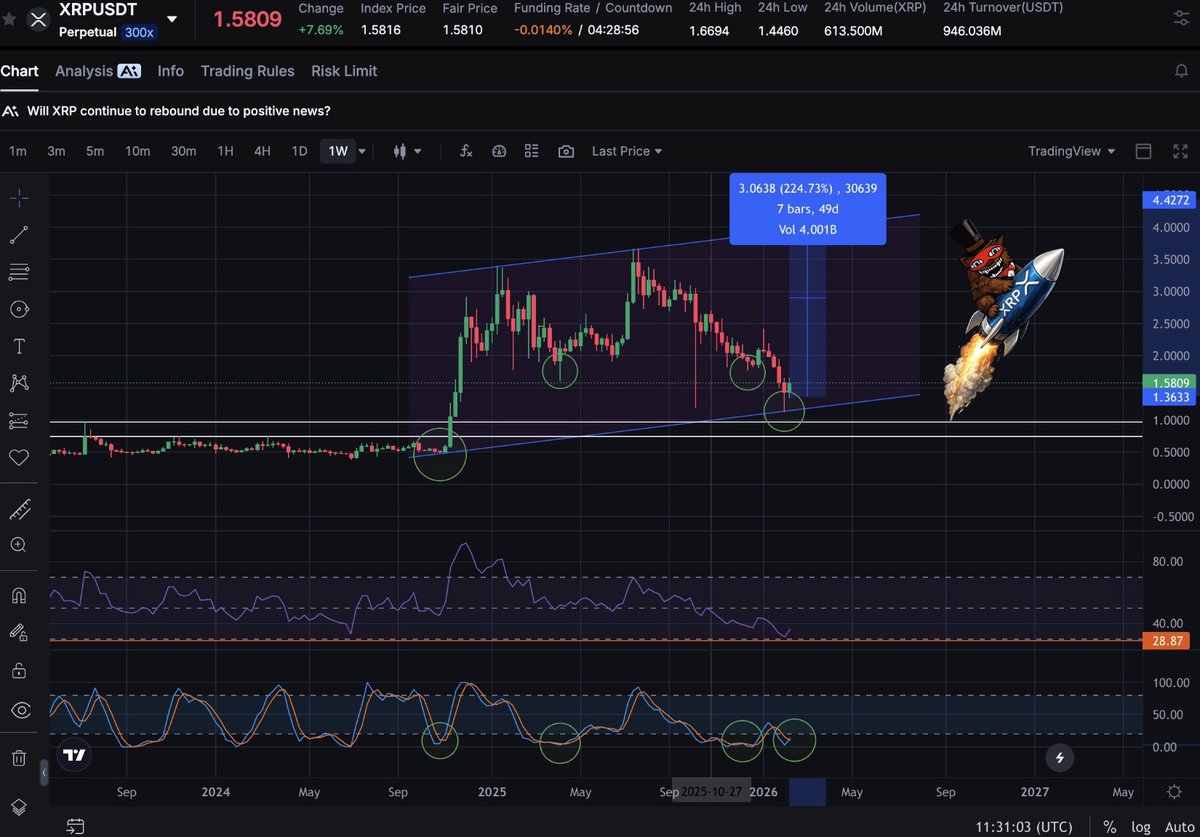Click the go-to-date calendar icon
The width and height of the screenshot is (1200, 837).
(75, 827)
